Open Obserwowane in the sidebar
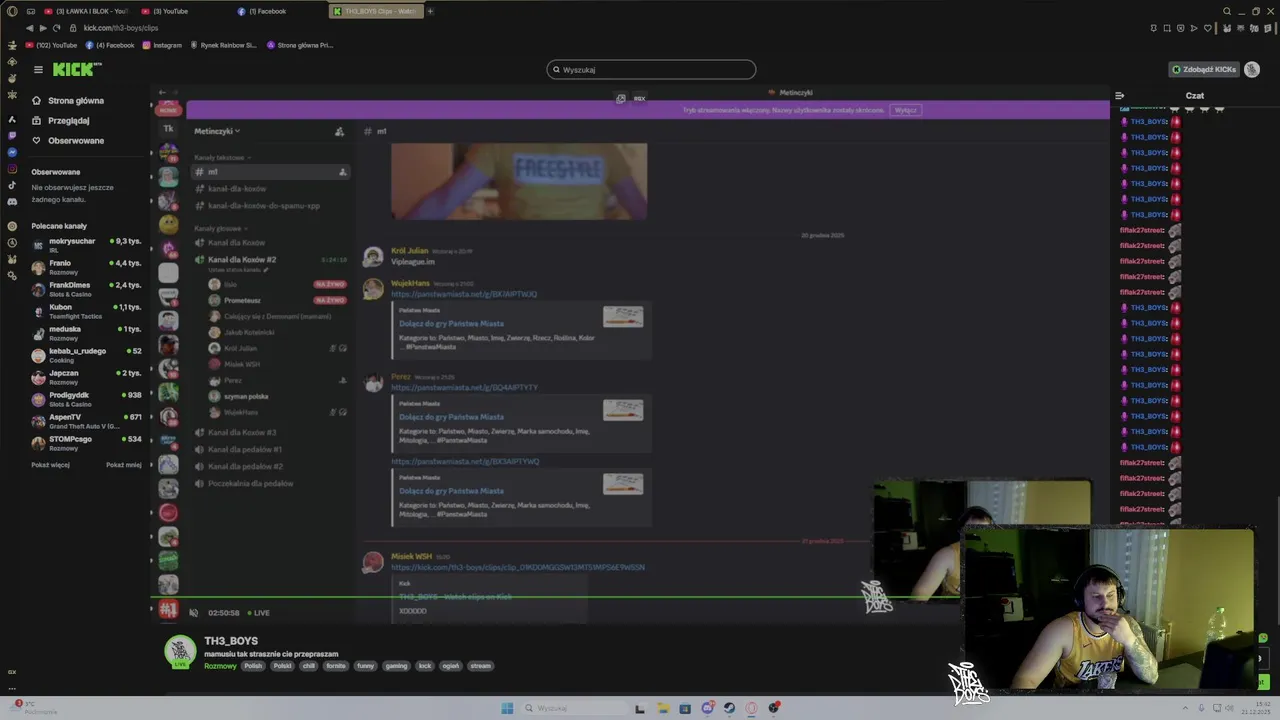The height and width of the screenshot is (720, 1280). tap(68, 141)
